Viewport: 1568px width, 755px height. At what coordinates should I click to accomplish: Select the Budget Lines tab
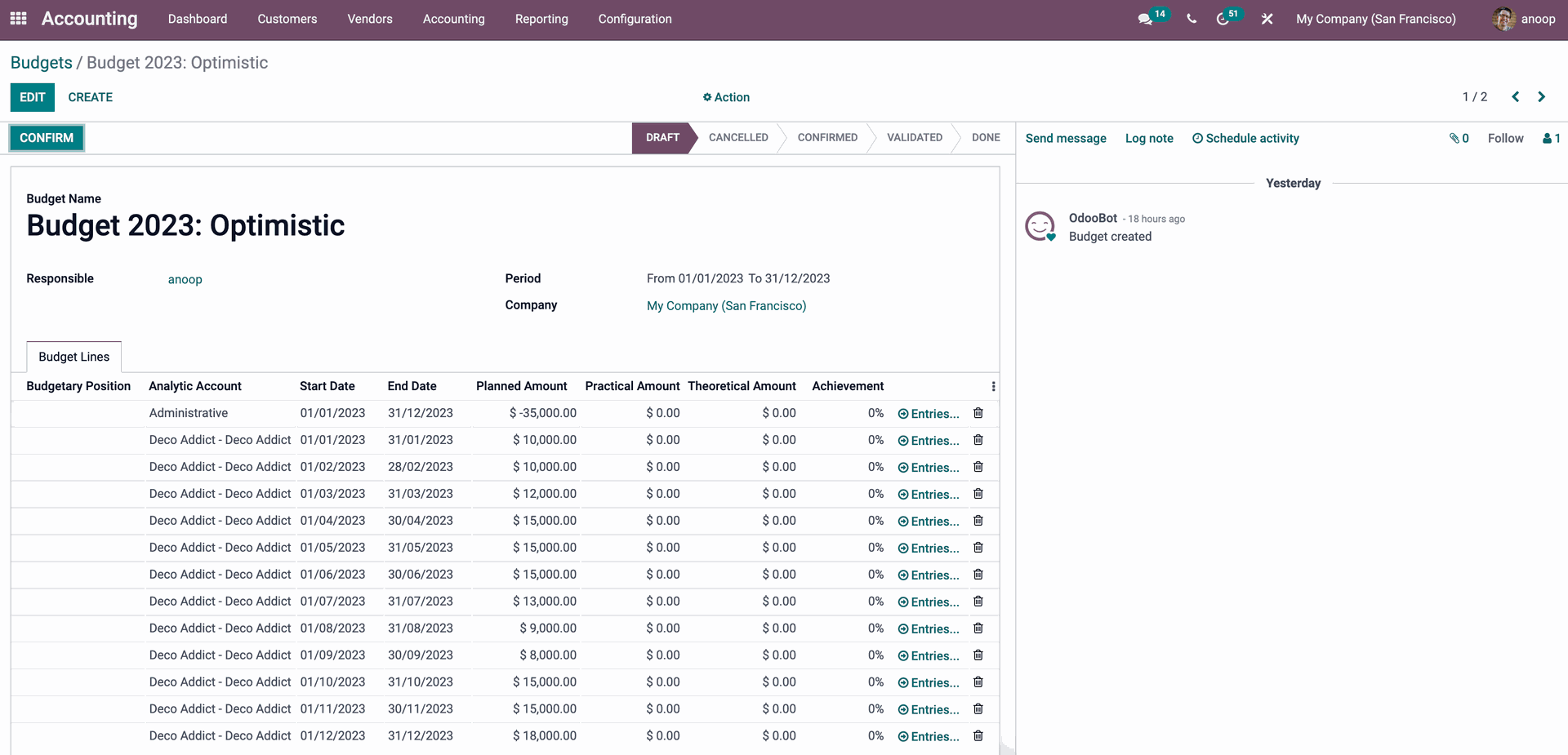pos(73,357)
